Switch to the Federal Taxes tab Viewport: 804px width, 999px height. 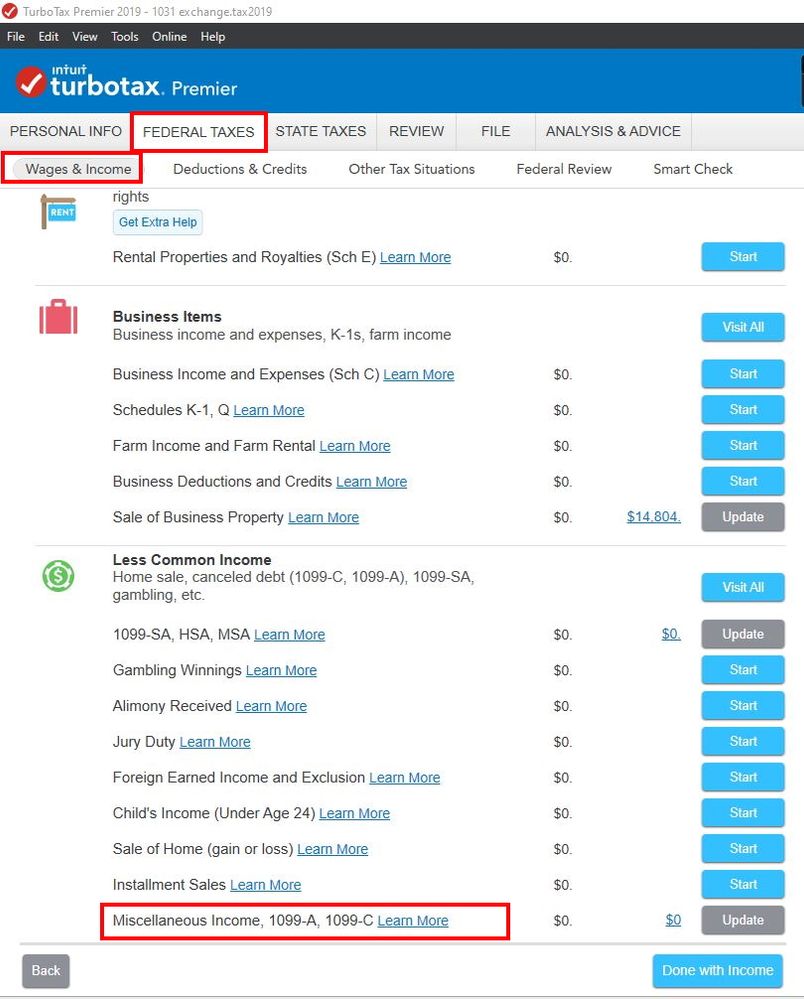pyautogui.click(x=199, y=132)
